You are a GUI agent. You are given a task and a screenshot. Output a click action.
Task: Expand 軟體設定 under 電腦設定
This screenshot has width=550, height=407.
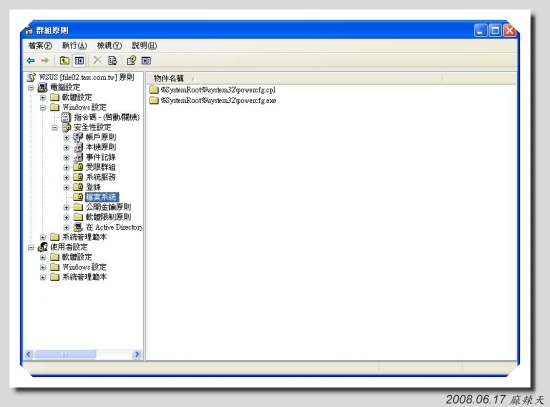[43, 97]
